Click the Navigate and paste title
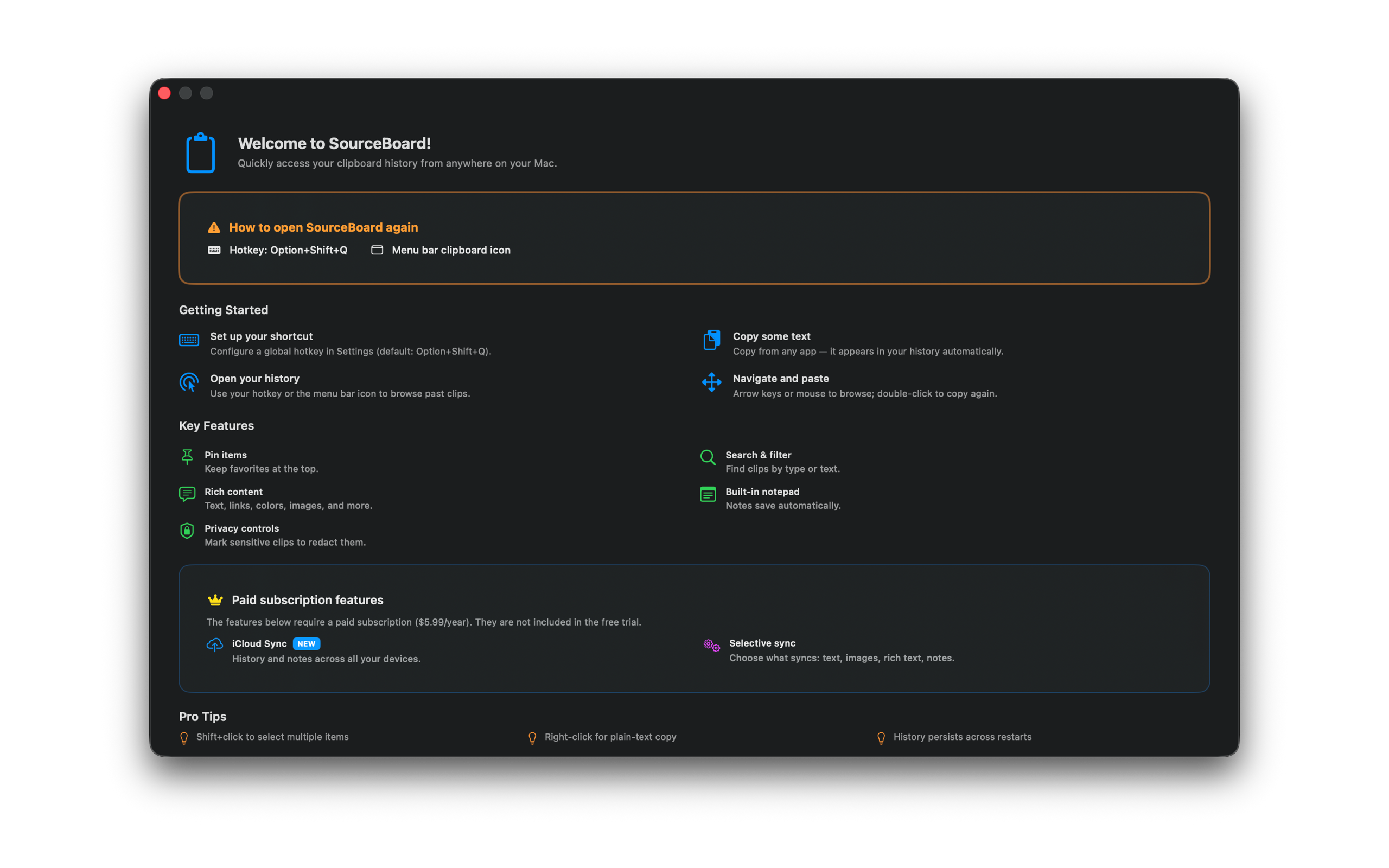The image size is (1389, 868). pos(781,378)
